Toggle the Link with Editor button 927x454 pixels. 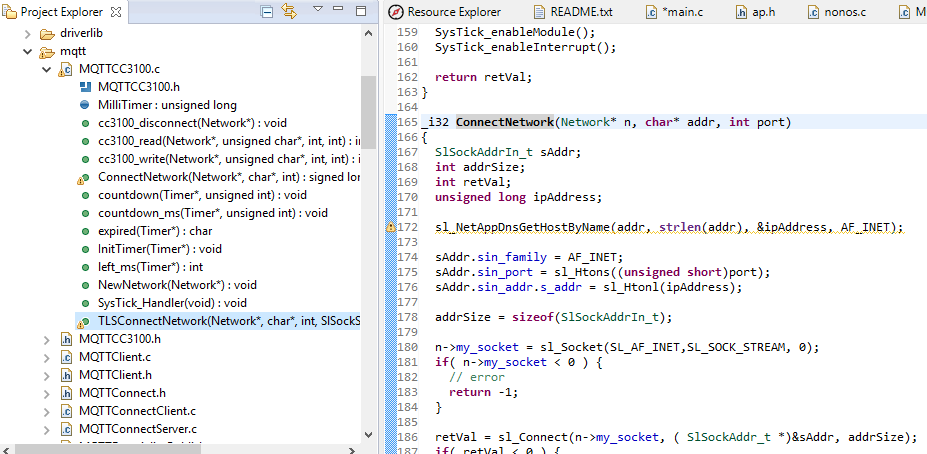click(x=289, y=12)
